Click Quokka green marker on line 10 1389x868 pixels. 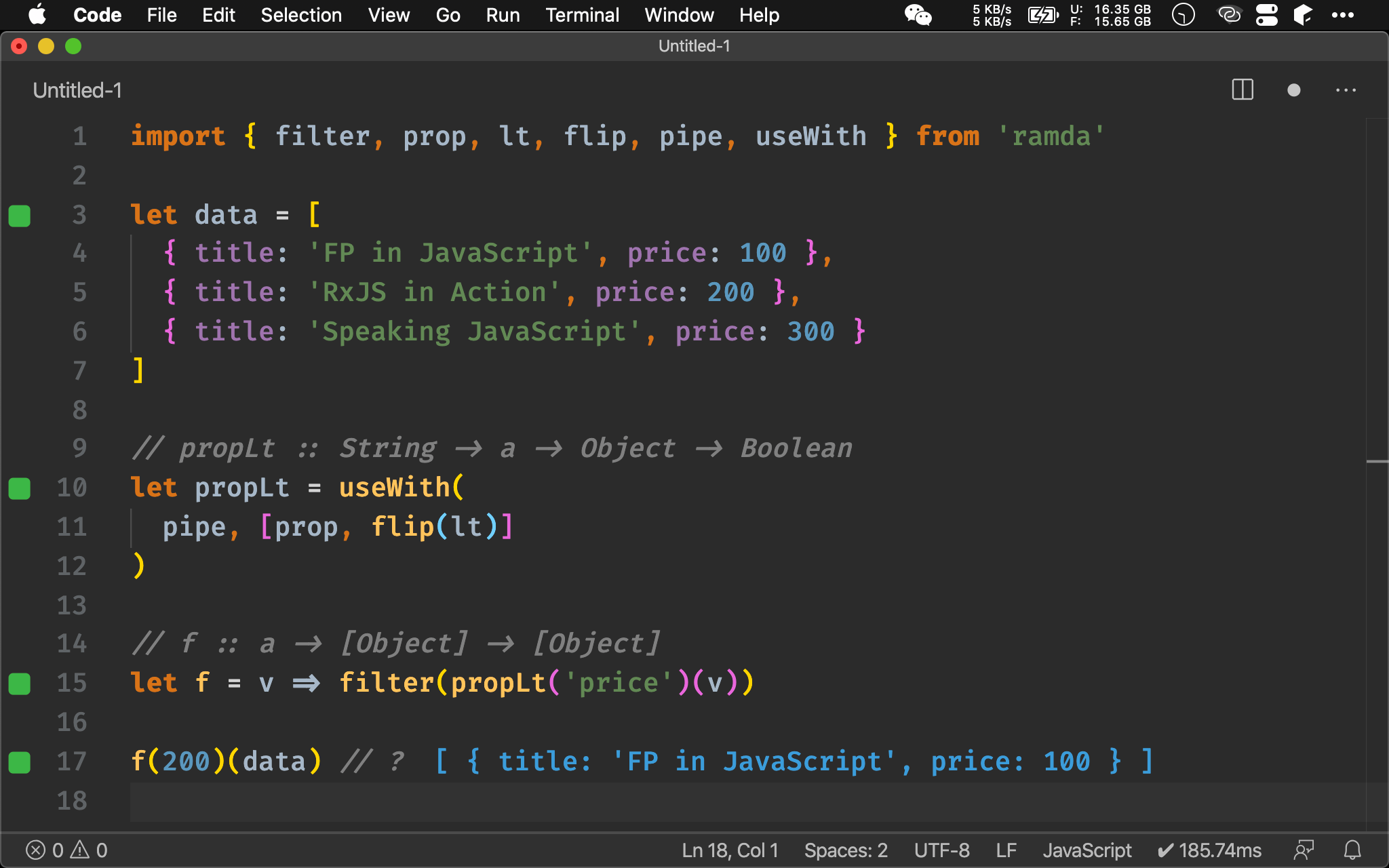[20, 488]
